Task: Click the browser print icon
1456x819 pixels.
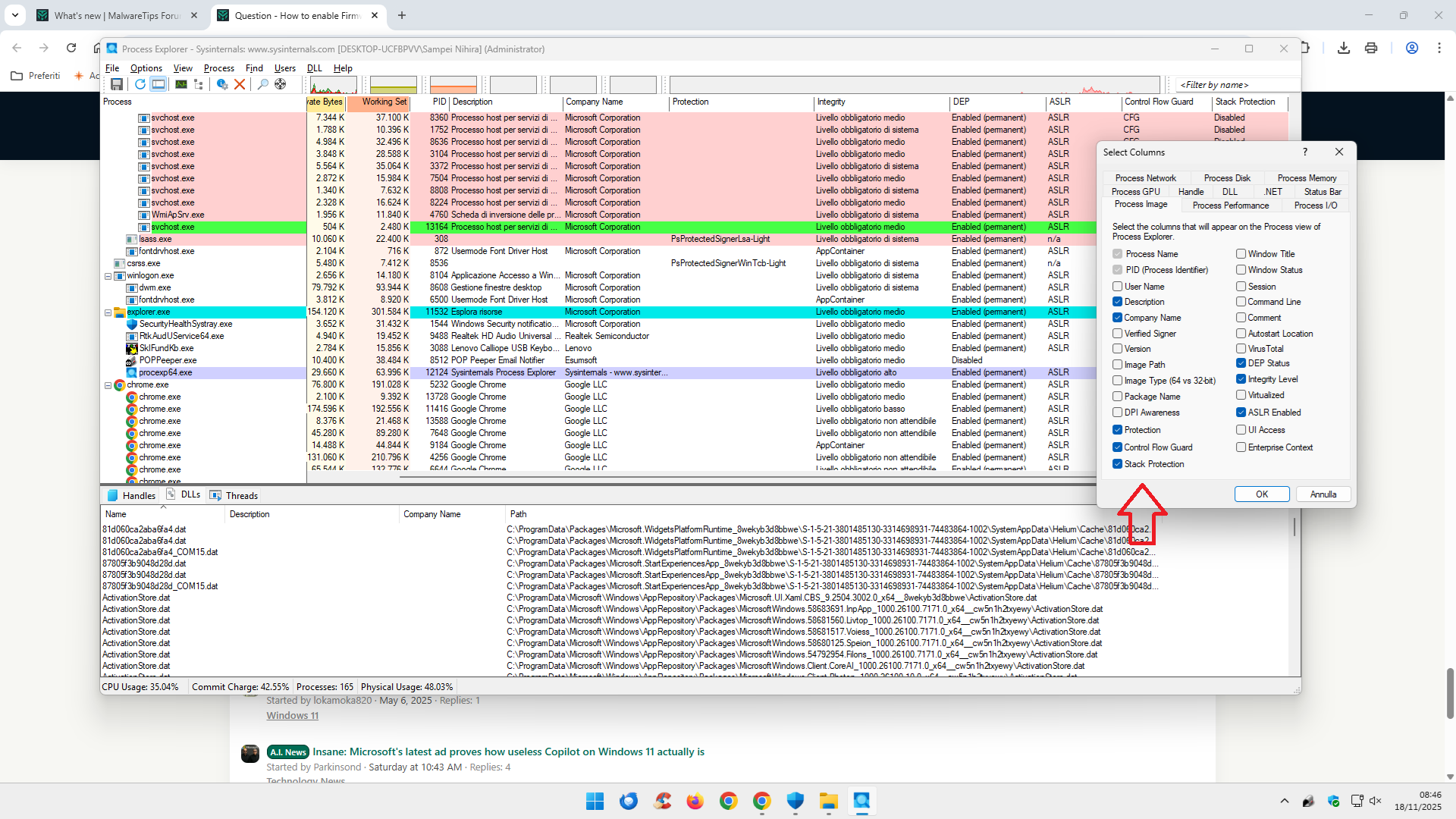Action: [x=1371, y=48]
